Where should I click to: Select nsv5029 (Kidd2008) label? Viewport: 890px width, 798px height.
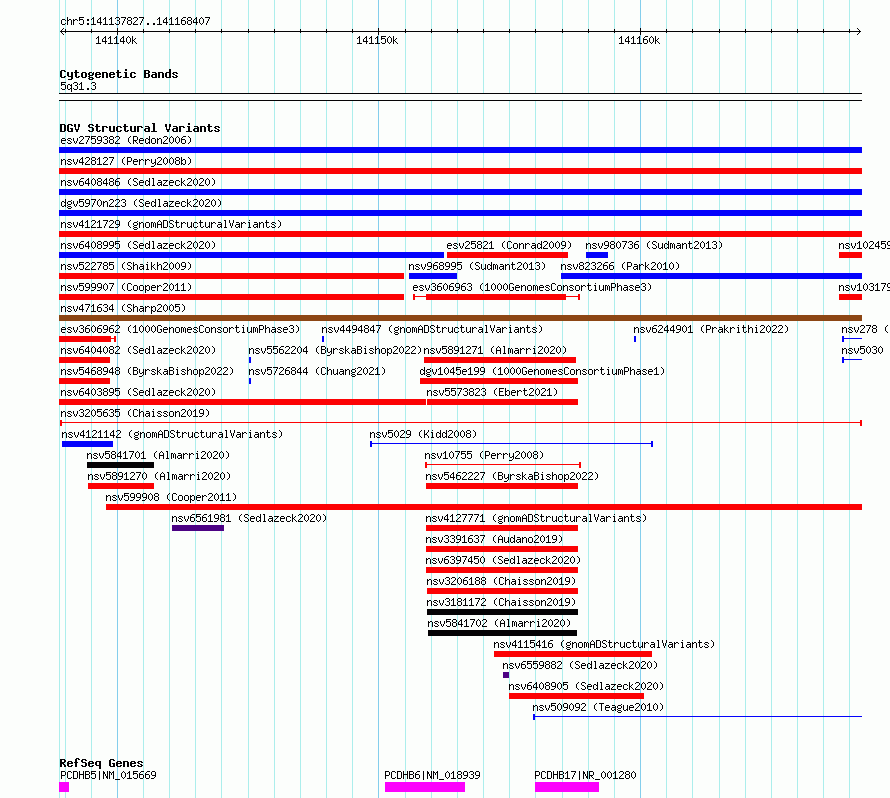click(x=423, y=434)
